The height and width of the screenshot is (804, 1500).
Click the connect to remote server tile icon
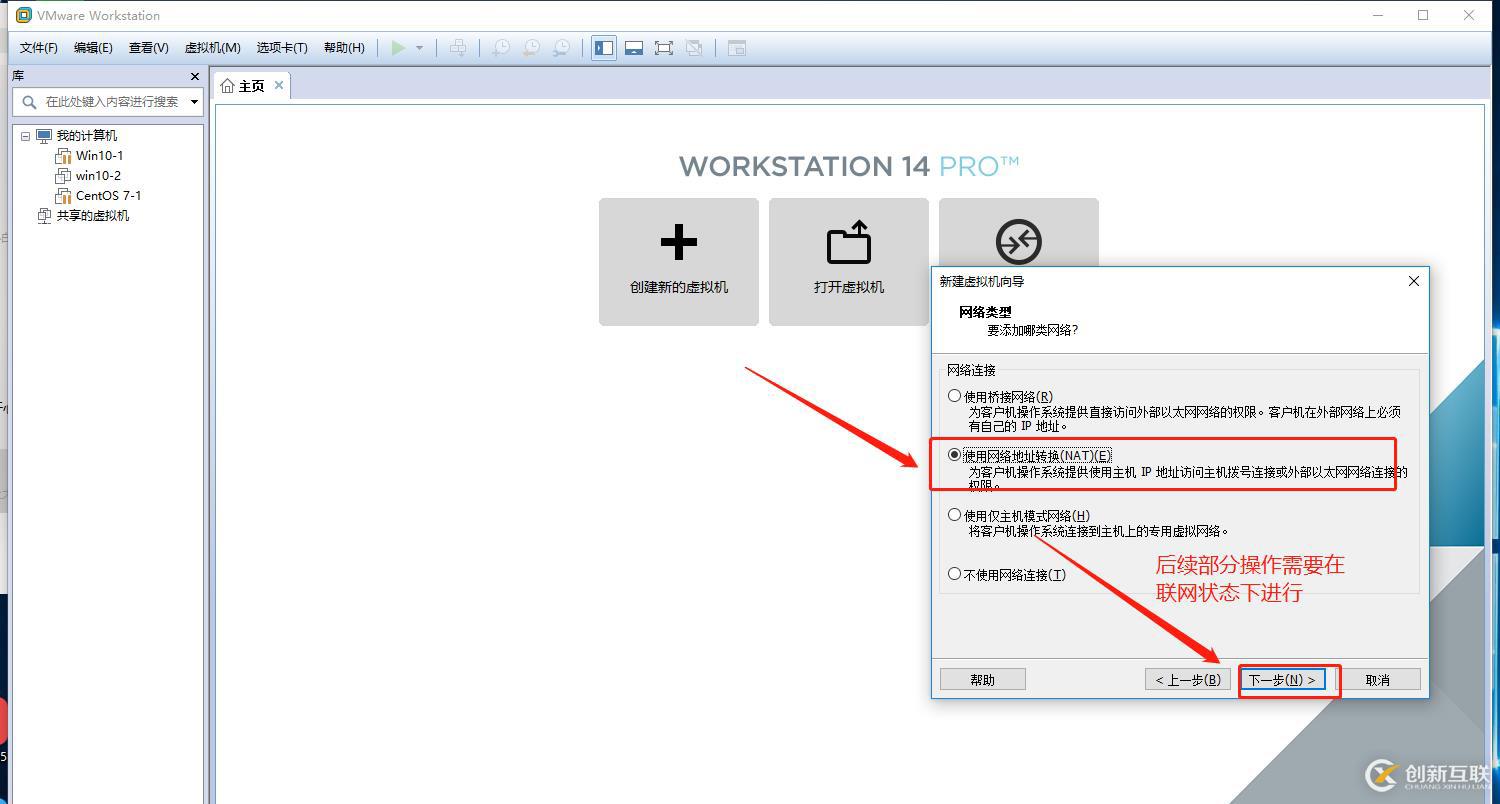click(x=1018, y=241)
